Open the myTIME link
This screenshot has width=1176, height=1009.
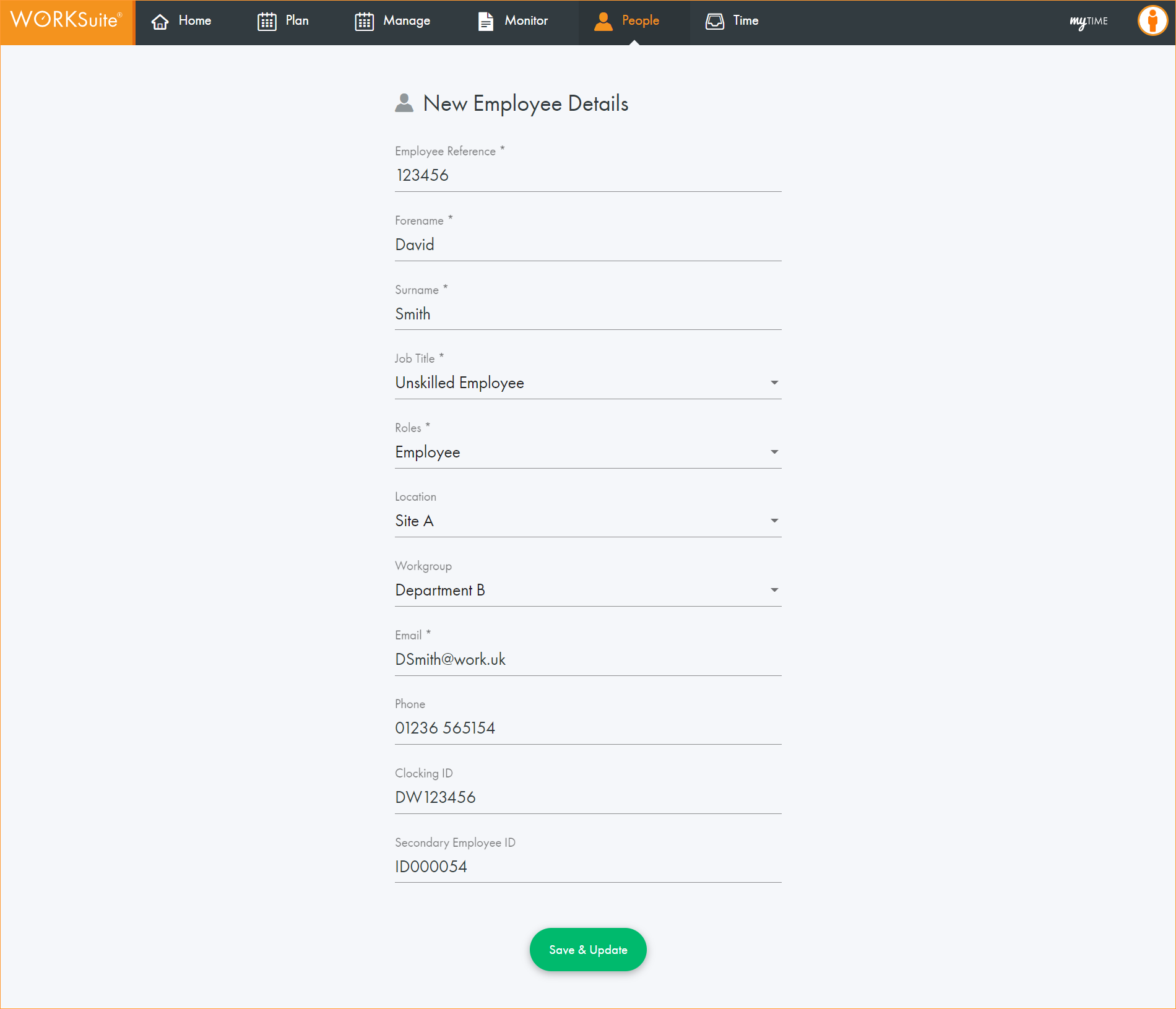pyautogui.click(x=1089, y=22)
